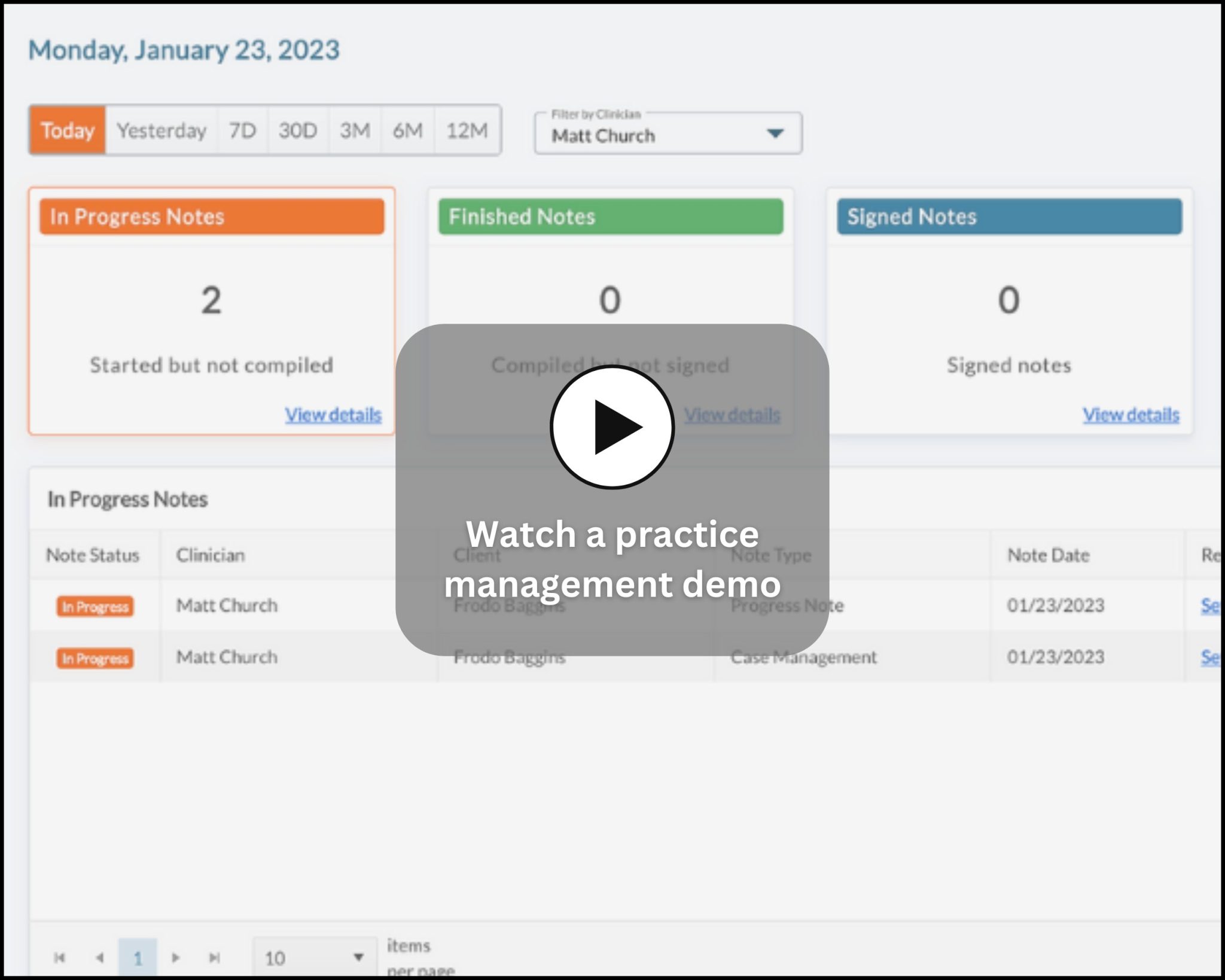Open View details for Signed Notes
This screenshot has width=1225, height=980.
pos(1130,413)
